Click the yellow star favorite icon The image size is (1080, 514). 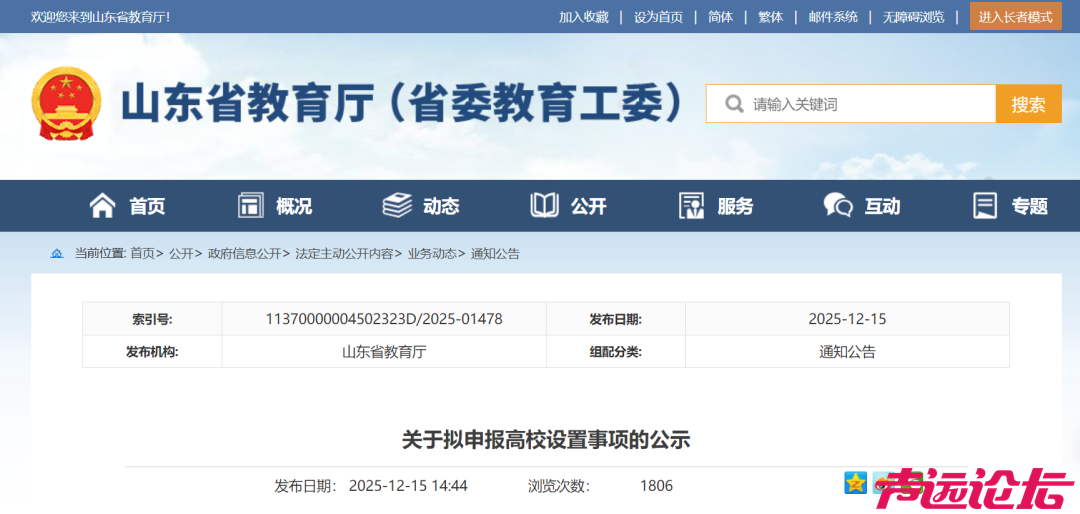point(855,483)
